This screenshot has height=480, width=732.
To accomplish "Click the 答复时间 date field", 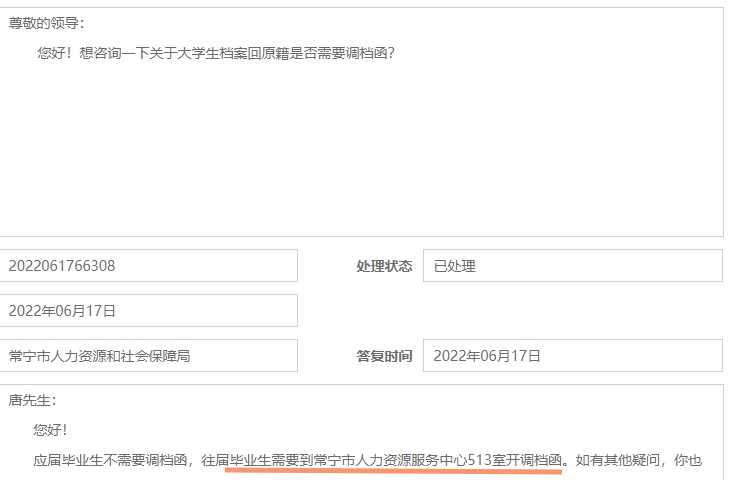I will coord(573,356).
